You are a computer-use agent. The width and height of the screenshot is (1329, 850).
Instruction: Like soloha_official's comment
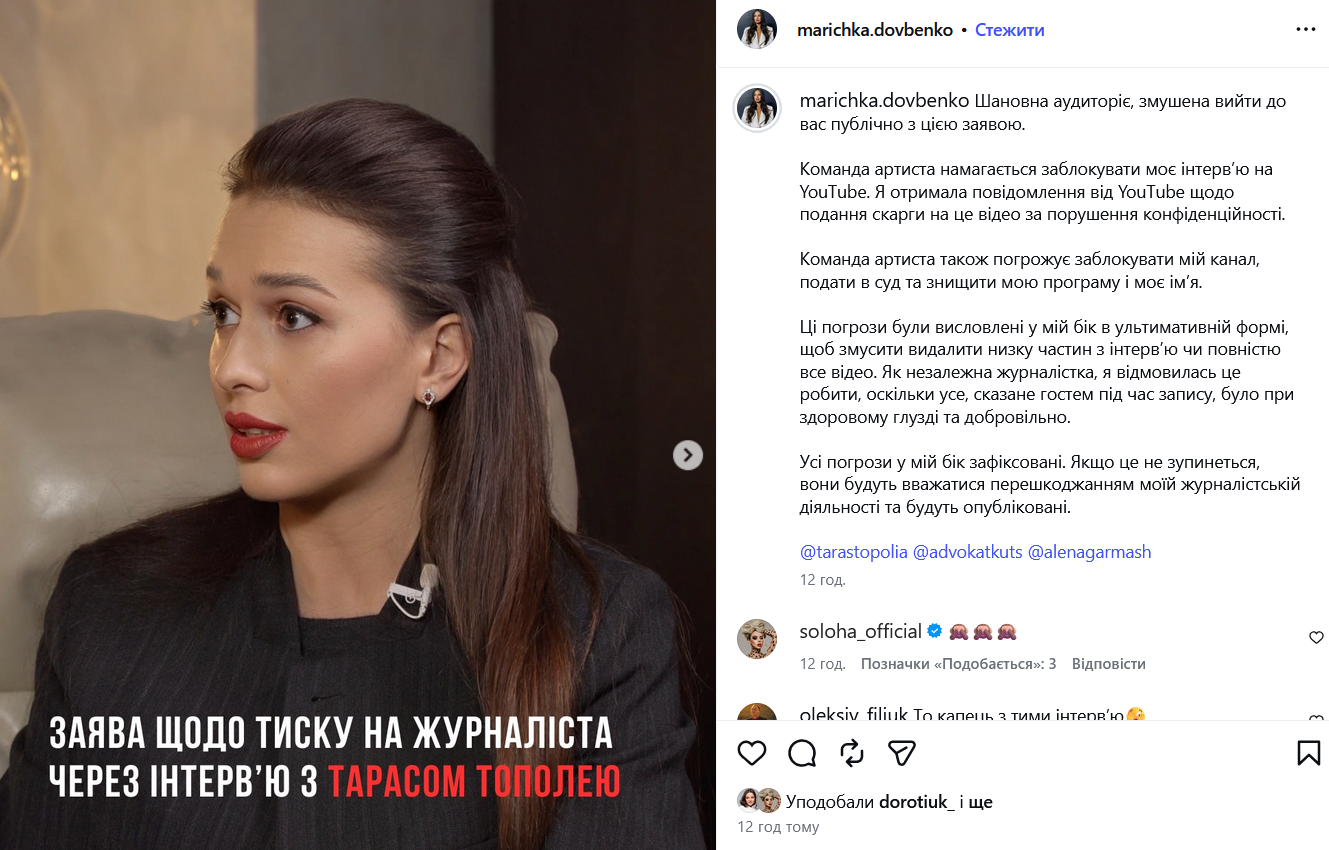coord(1316,638)
